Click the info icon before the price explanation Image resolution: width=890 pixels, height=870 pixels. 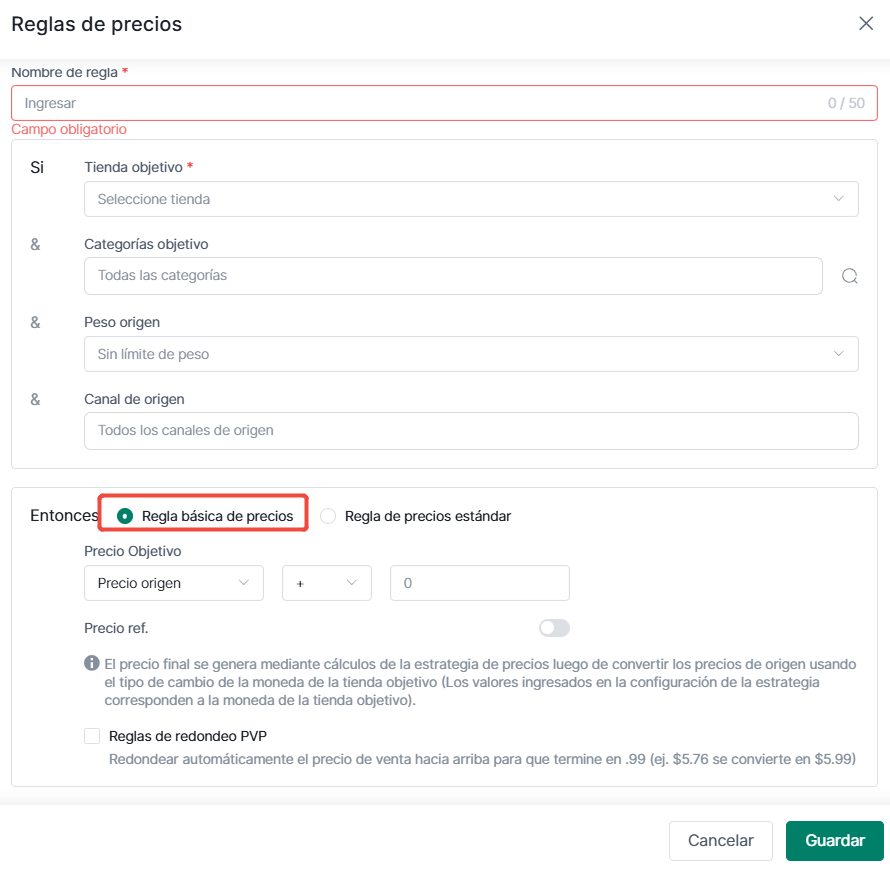(x=91, y=663)
